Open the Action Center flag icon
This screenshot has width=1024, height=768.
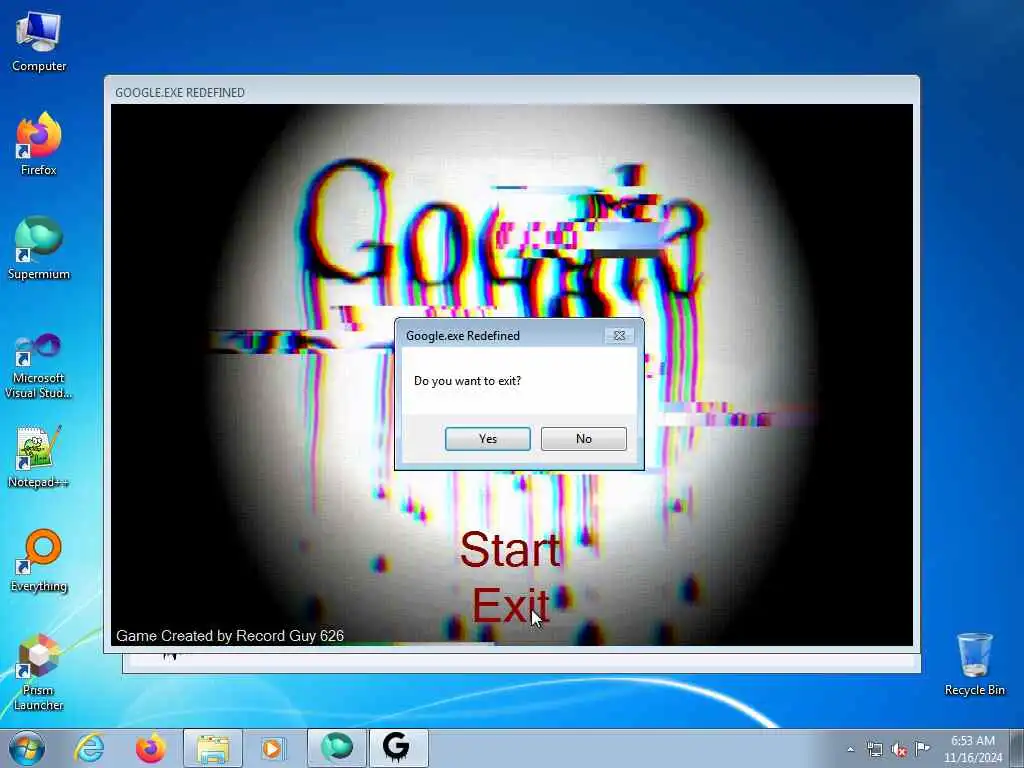pyautogui.click(x=922, y=749)
